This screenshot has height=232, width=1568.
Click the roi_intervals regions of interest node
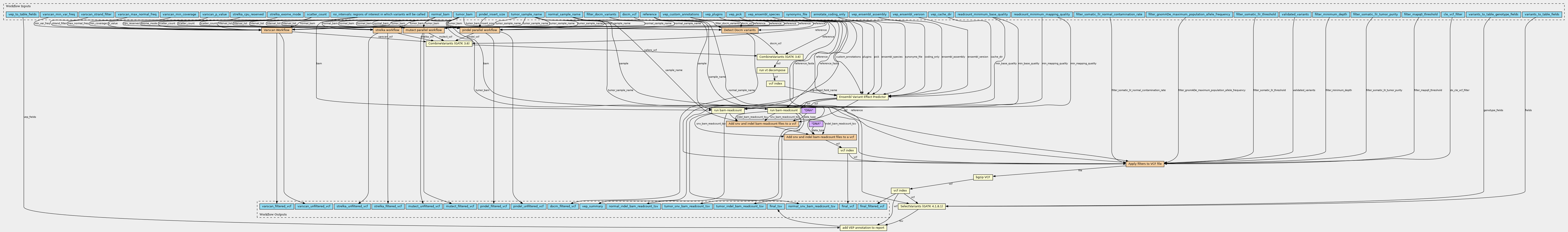tap(379, 14)
